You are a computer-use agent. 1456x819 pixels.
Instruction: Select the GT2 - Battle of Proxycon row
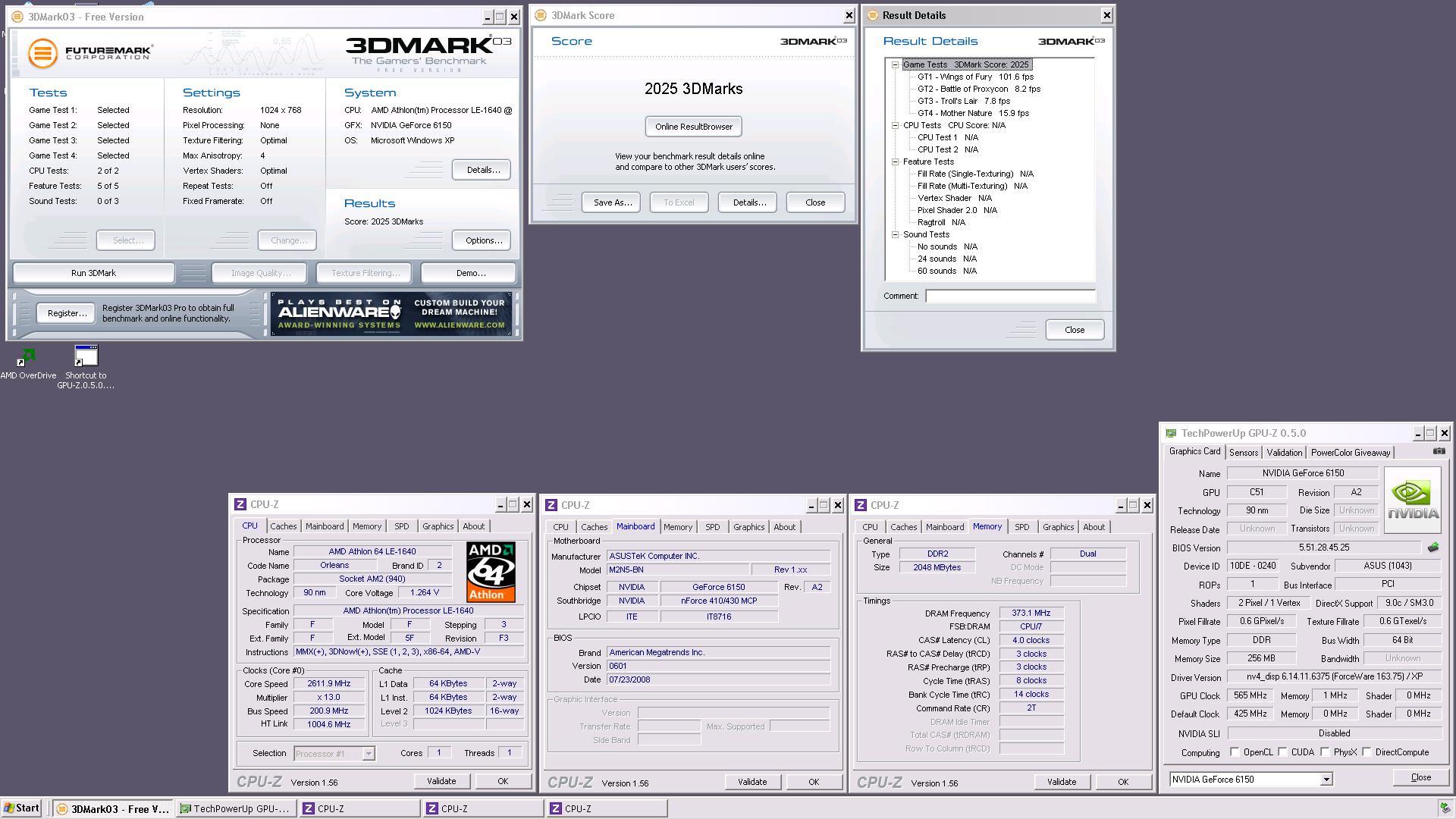tap(978, 89)
